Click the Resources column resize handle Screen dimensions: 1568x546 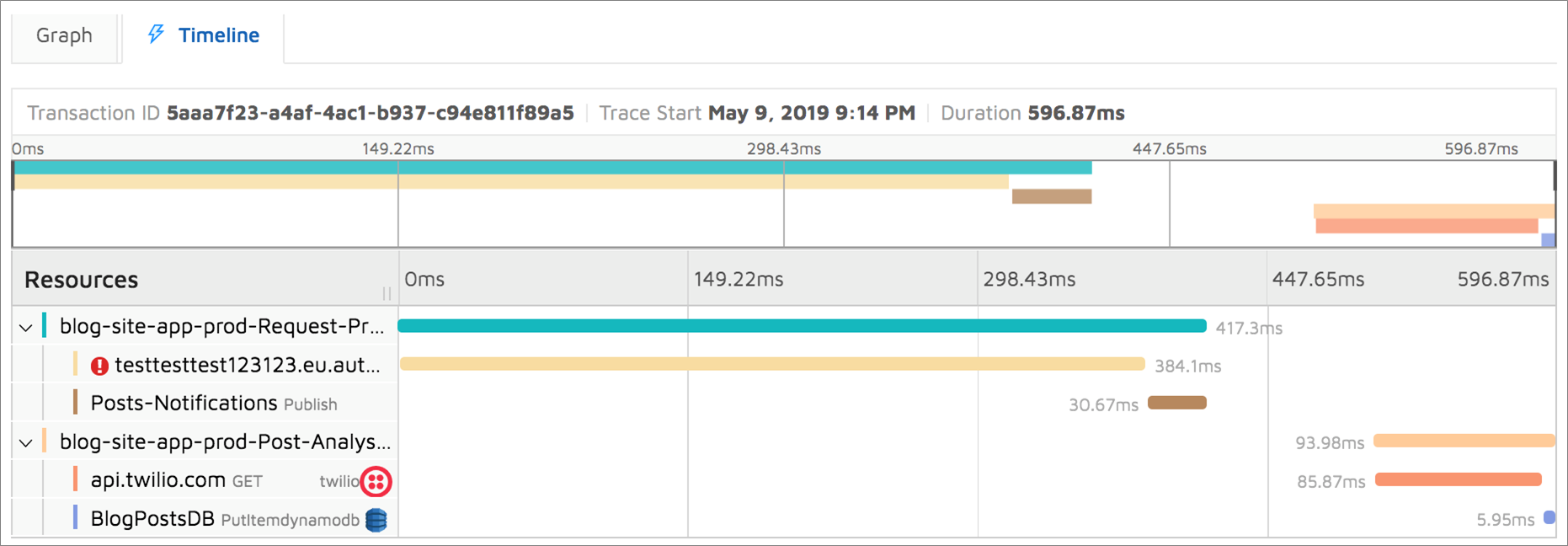tap(387, 293)
